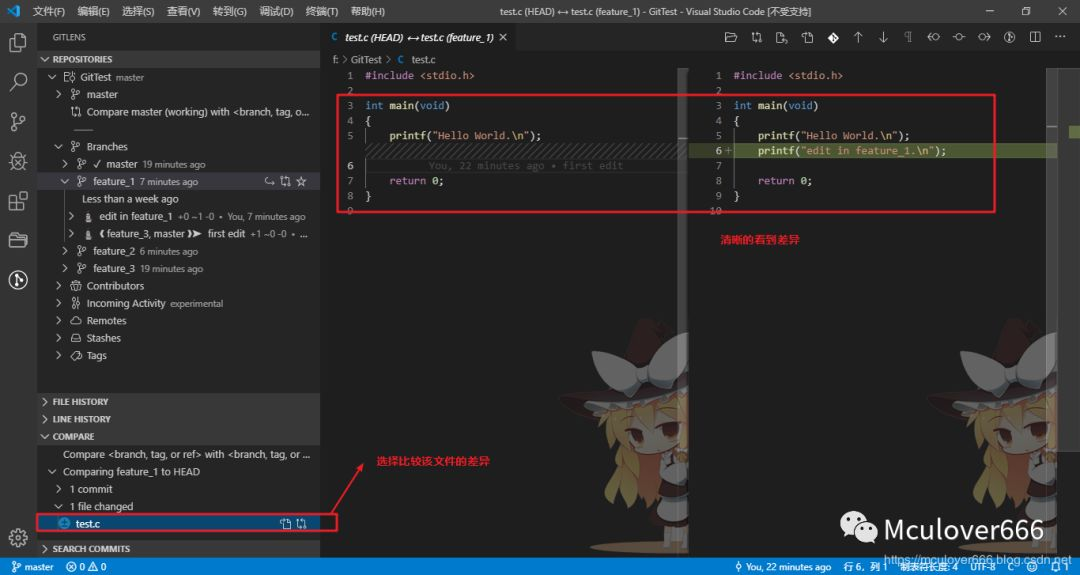Screen dimensions: 1080x575
Task: Expand the feature_2 branch
Action: click(65, 251)
